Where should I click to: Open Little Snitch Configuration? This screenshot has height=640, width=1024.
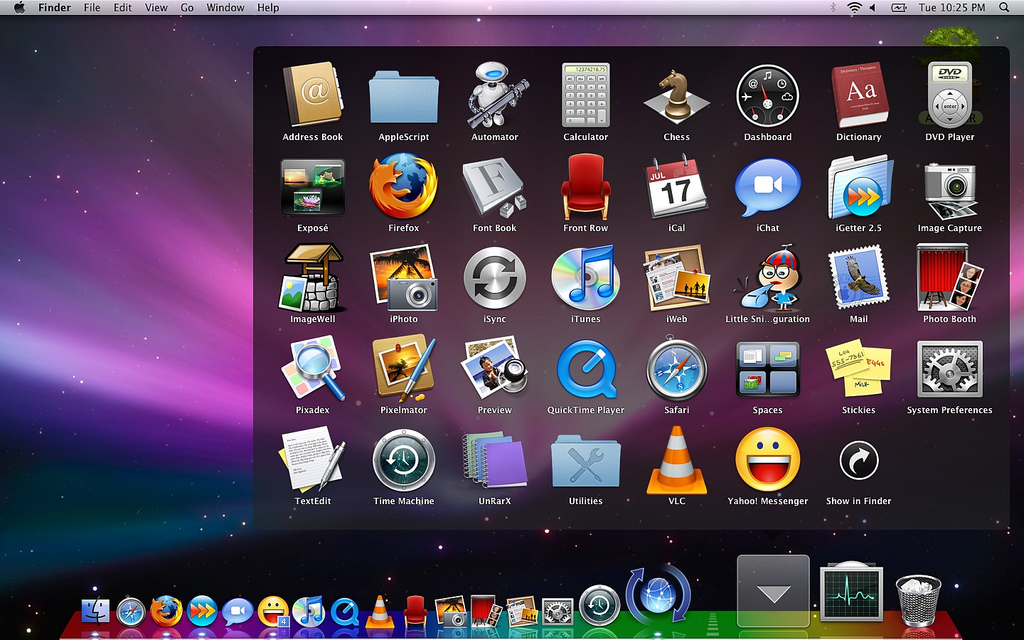(x=767, y=278)
